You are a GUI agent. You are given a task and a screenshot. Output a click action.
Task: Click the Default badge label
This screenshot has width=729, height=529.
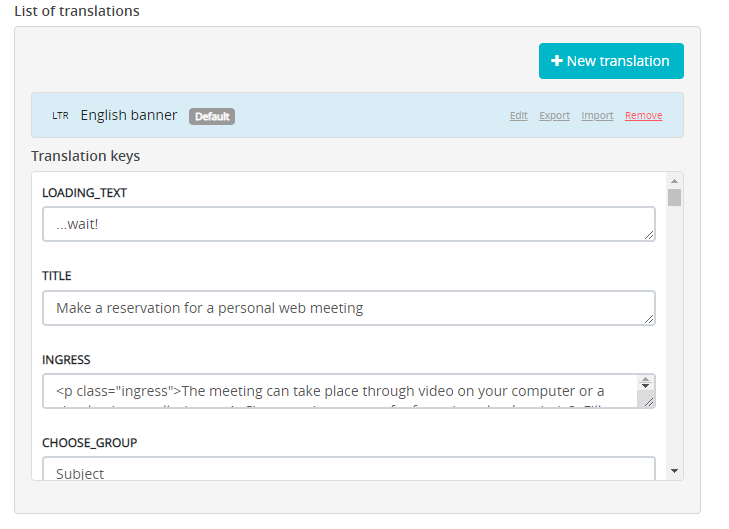pyautogui.click(x=212, y=117)
